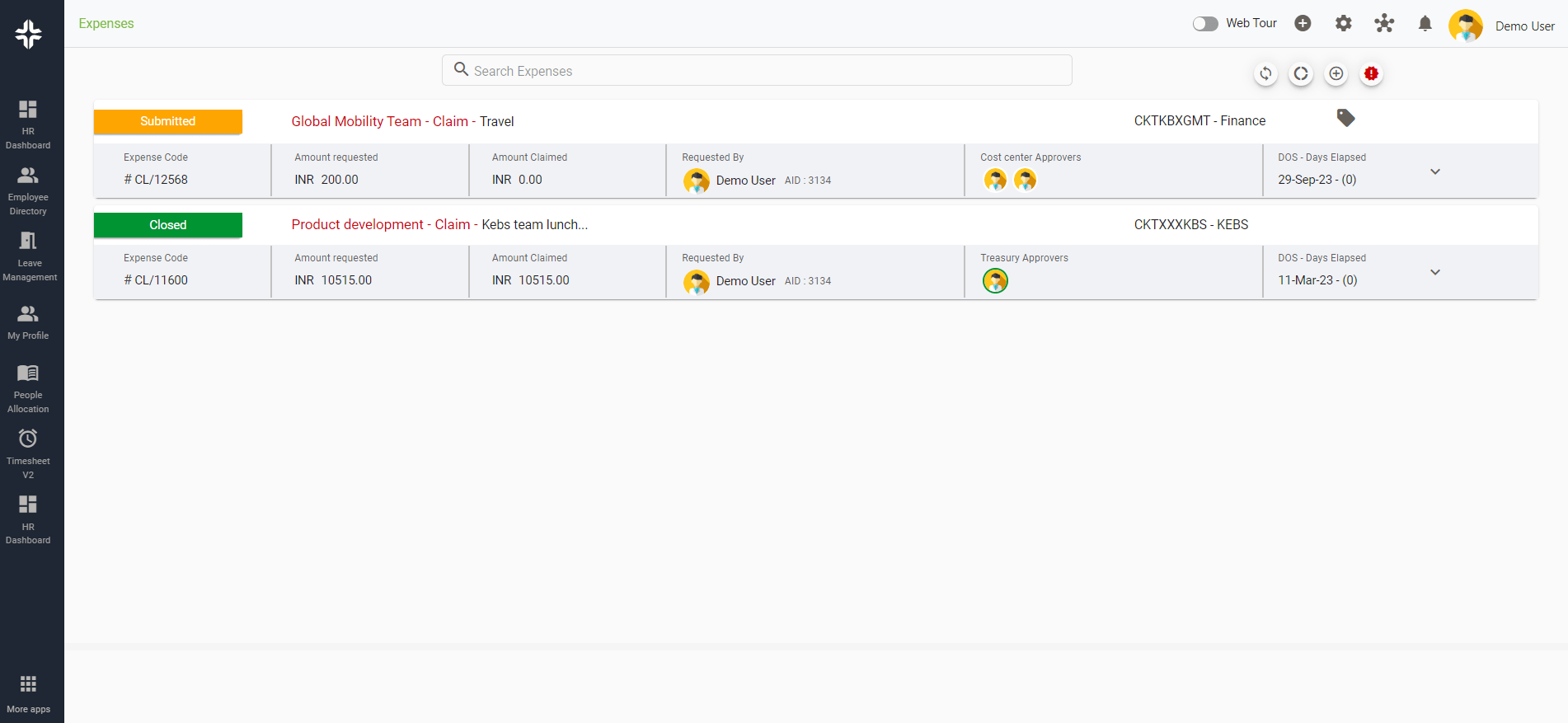Click the outlined plus circle button

[x=1336, y=73]
